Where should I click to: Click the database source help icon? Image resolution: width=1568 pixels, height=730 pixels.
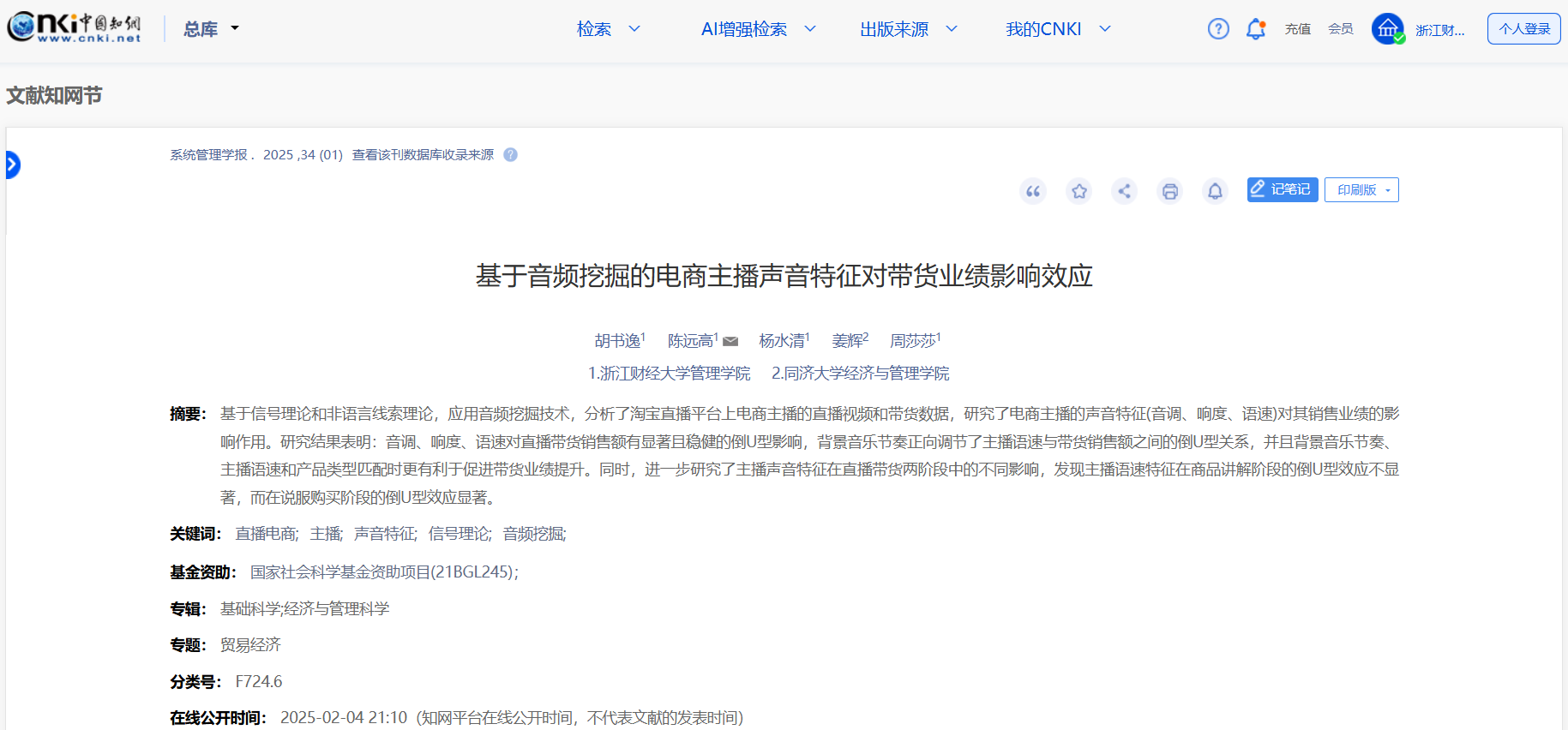pyautogui.click(x=510, y=155)
